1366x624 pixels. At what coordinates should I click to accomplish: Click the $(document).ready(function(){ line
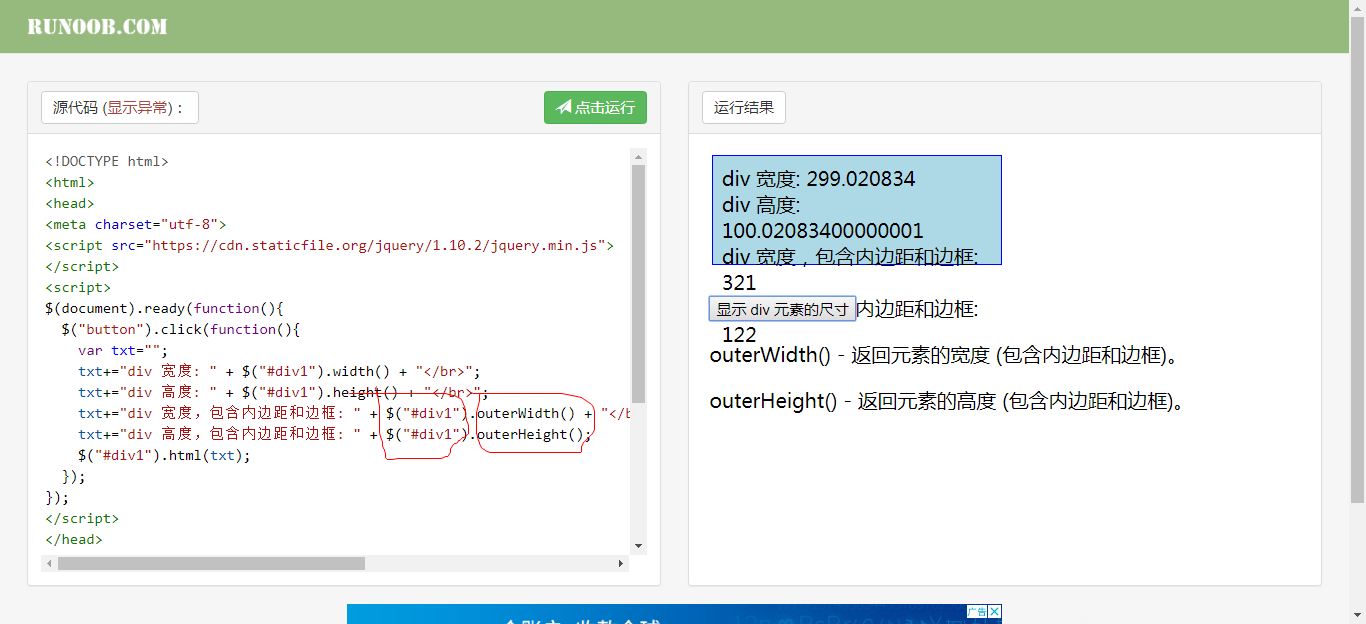[x=165, y=308]
